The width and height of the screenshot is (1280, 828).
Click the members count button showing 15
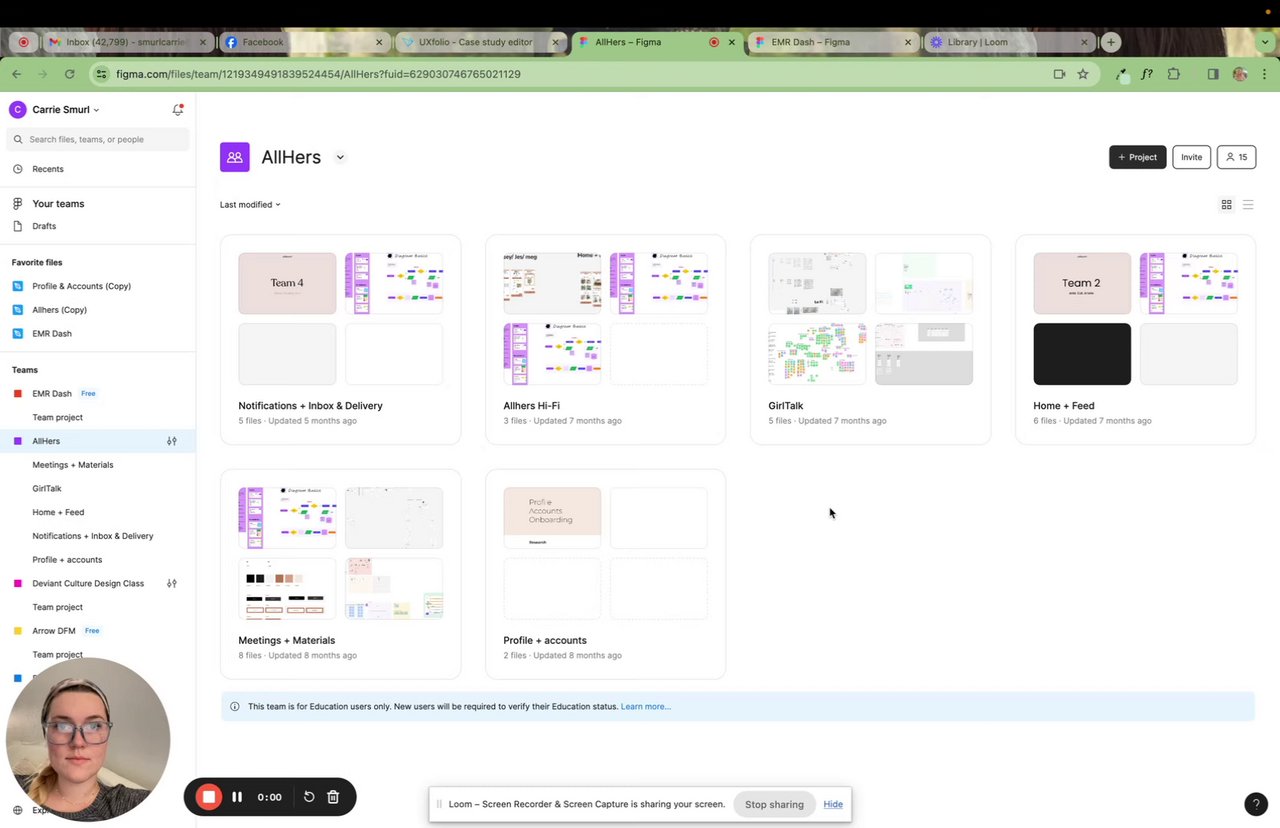coord(1236,157)
